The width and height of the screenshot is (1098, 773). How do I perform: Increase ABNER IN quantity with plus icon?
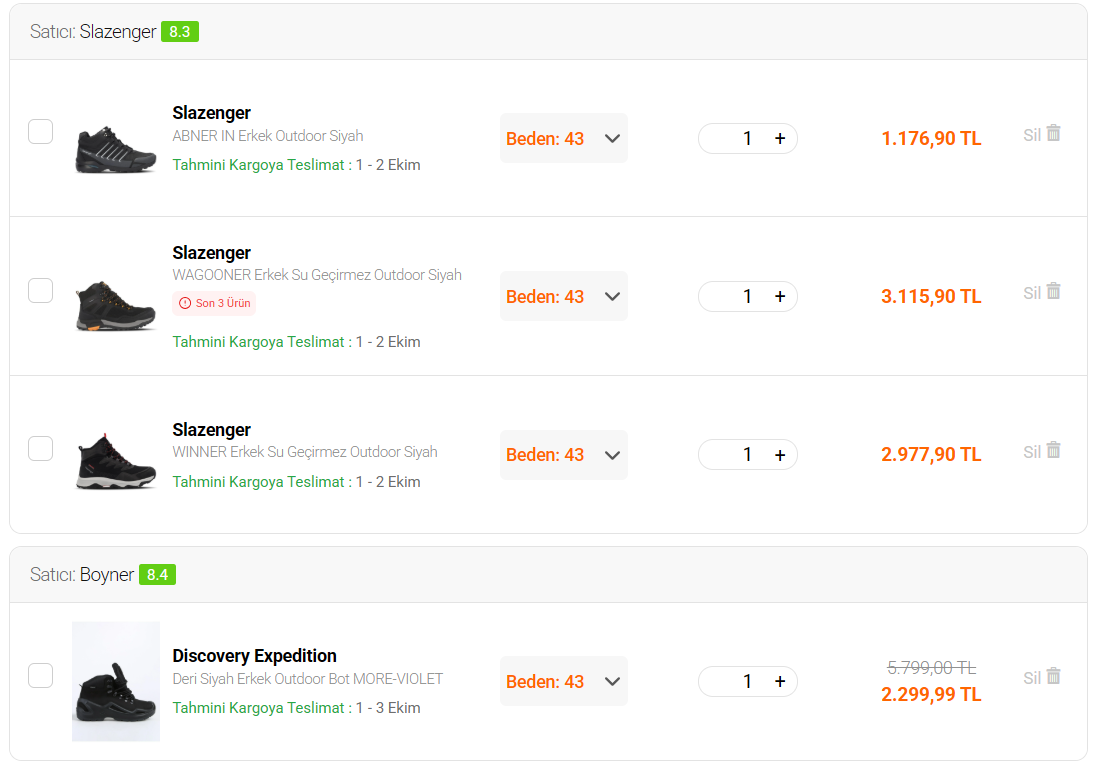pyautogui.click(x=780, y=139)
